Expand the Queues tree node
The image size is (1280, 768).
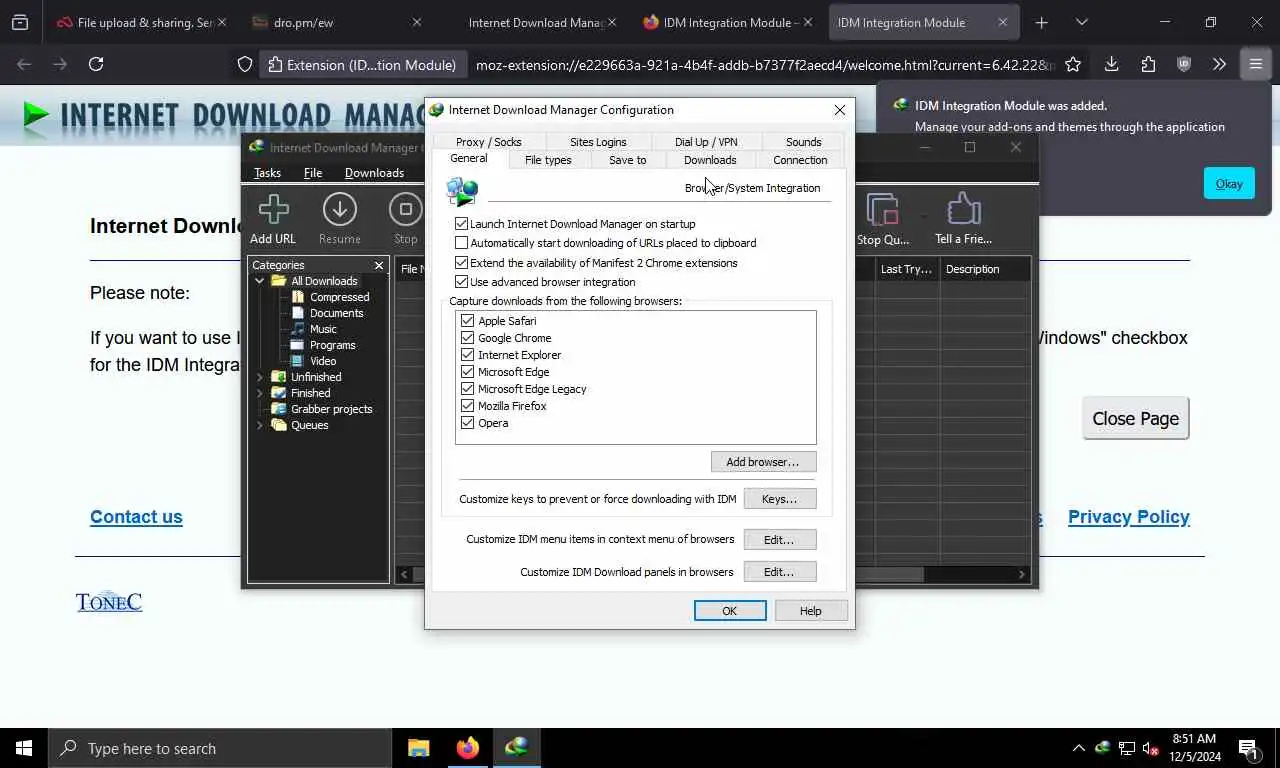coord(260,425)
